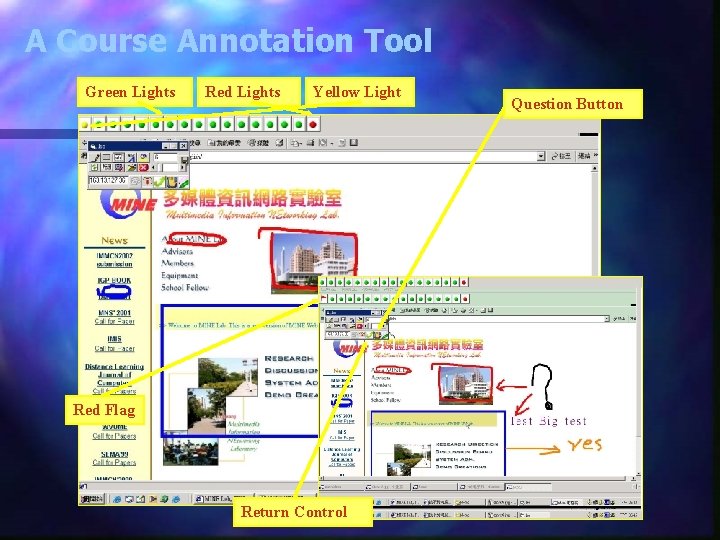Click the red flag in the small window's second light row
The image size is (720, 540).
point(324,298)
